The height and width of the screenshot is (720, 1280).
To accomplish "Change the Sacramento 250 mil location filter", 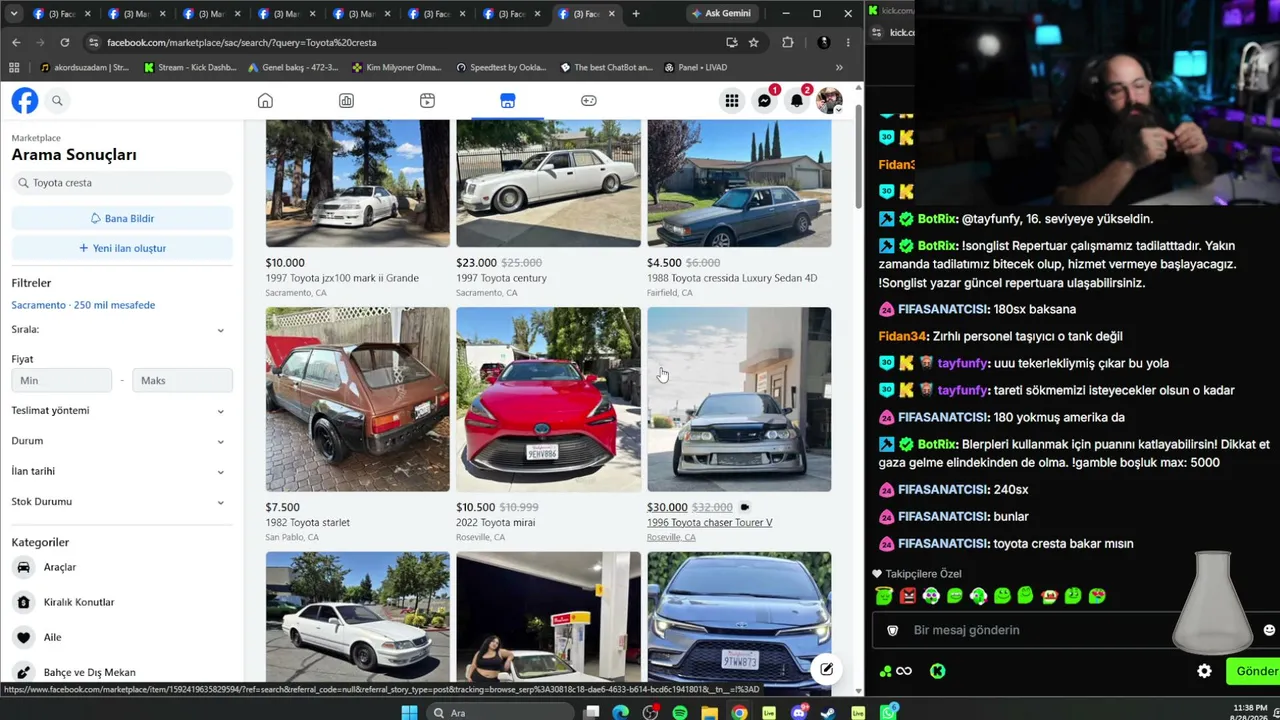I will 83,305.
